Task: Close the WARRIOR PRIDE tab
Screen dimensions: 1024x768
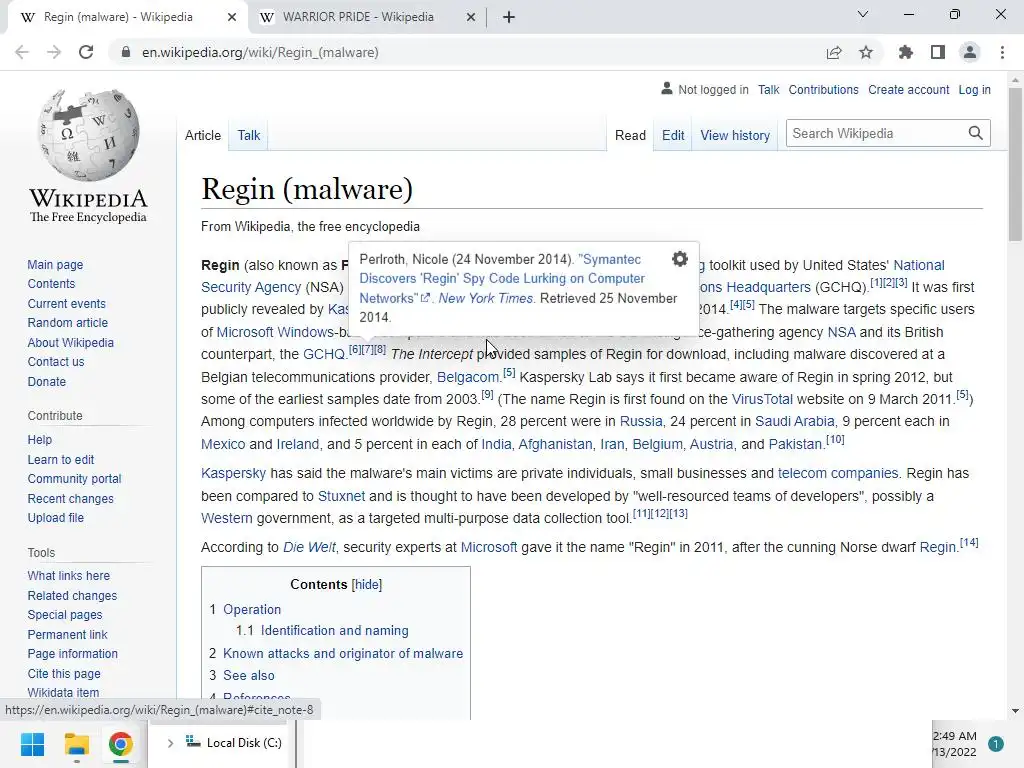Action: [x=471, y=17]
